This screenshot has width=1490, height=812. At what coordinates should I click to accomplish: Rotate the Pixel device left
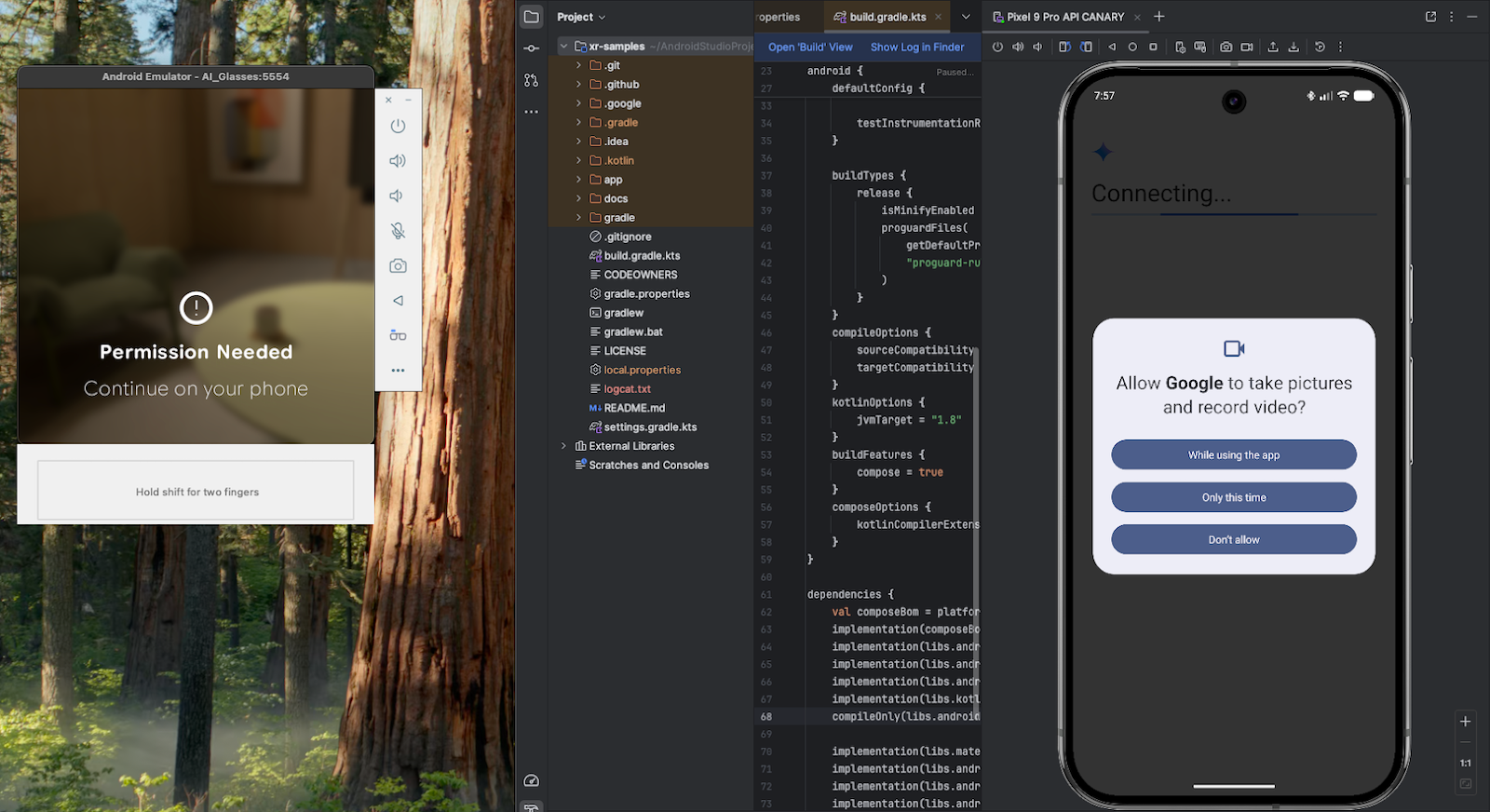(1064, 47)
